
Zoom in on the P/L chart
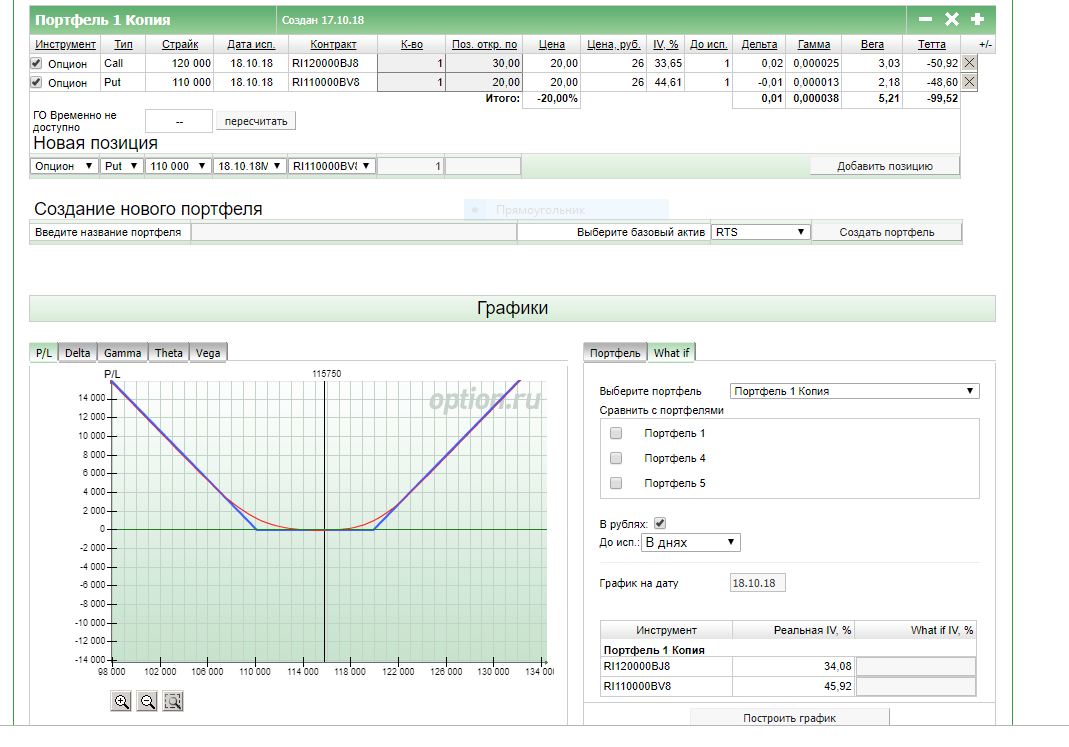coord(121,701)
